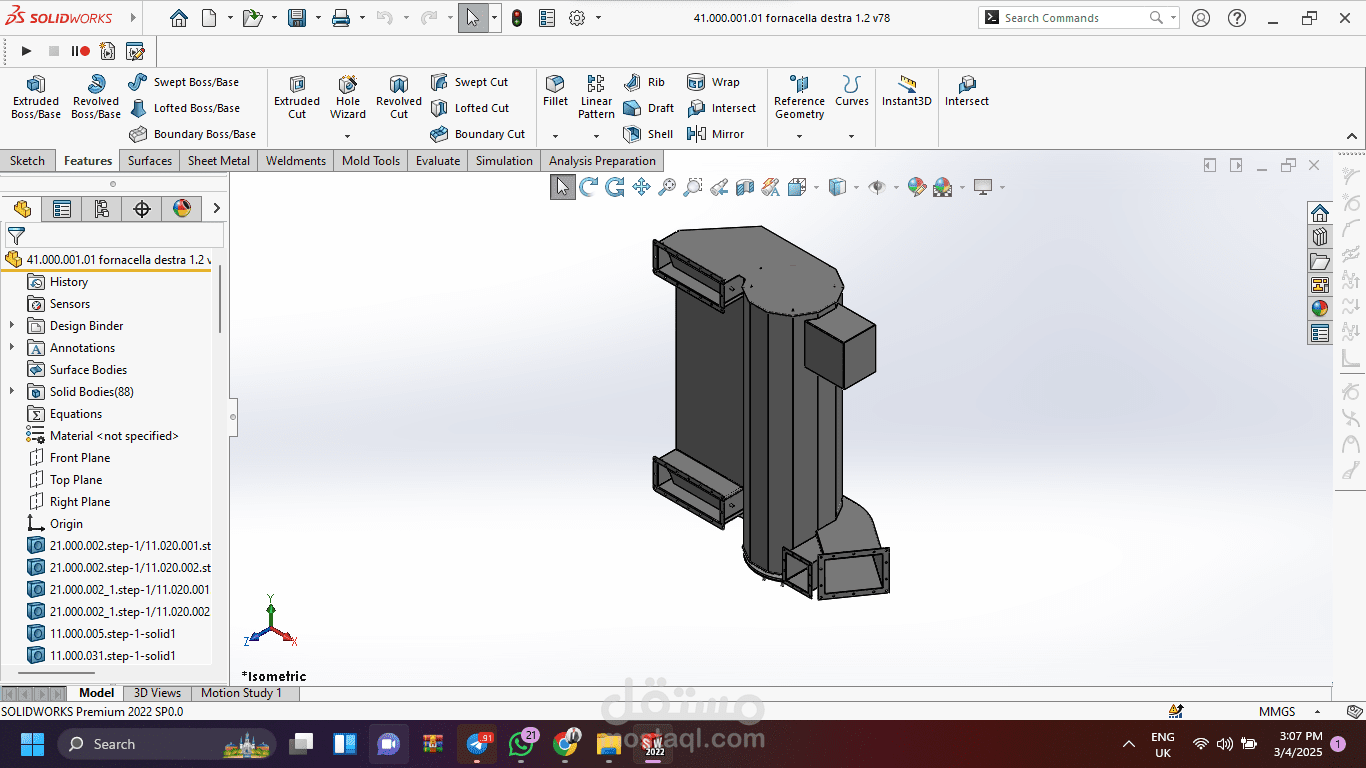Open the Curves tool
Screen dimensions: 1366x768
(852, 91)
